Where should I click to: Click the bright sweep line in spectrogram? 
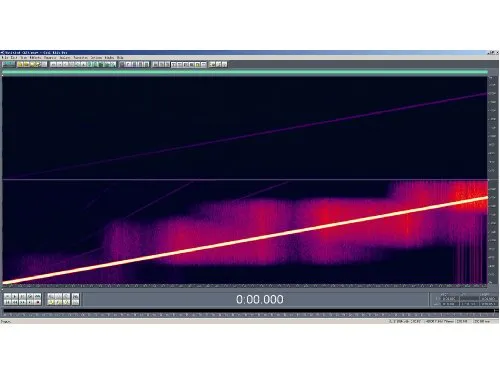click(245, 240)
